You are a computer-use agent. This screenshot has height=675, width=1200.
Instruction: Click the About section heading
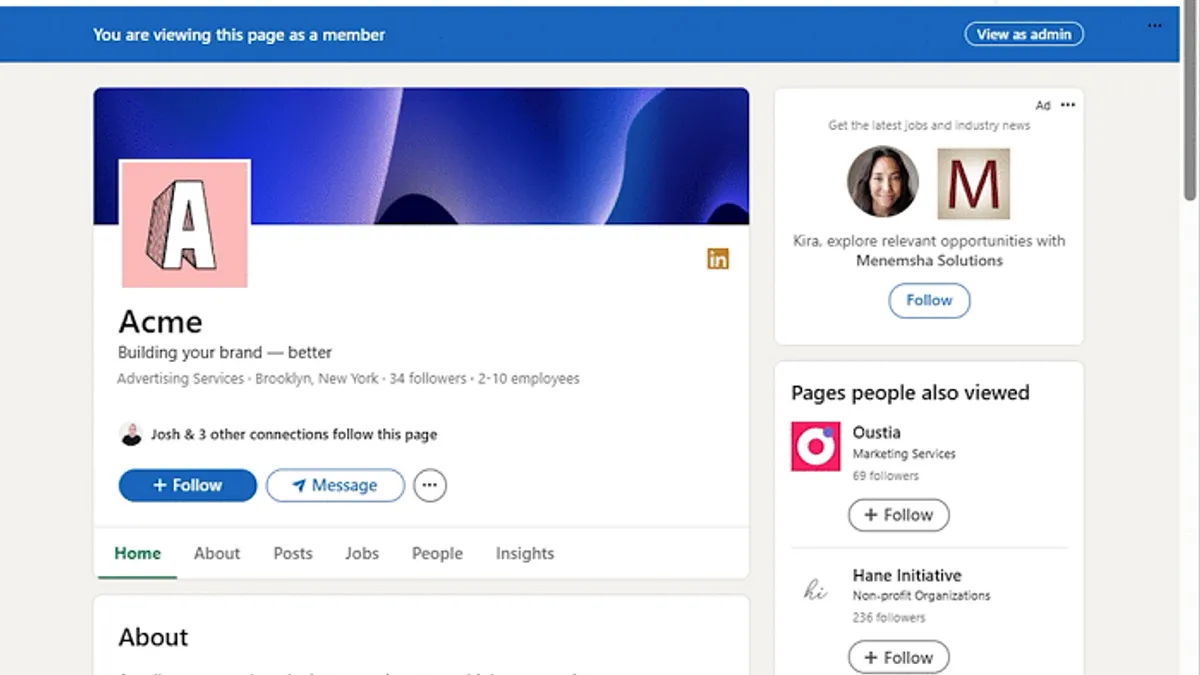coord(153,637)
